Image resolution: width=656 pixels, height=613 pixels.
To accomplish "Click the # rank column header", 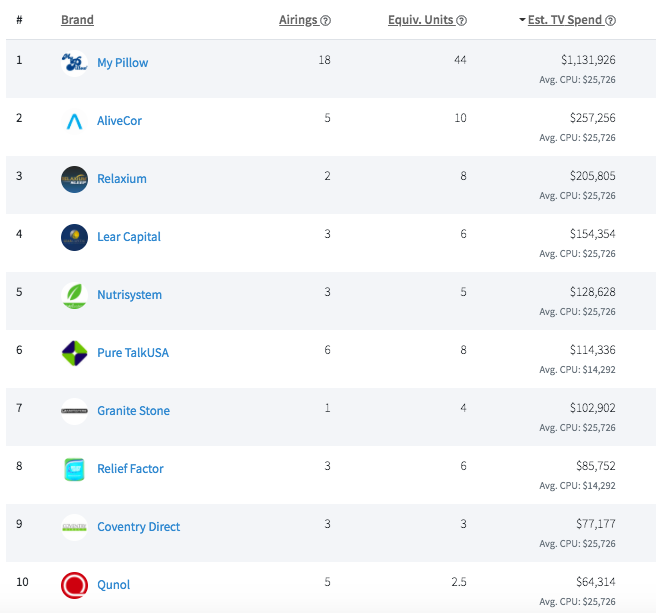I will (19, 20).
